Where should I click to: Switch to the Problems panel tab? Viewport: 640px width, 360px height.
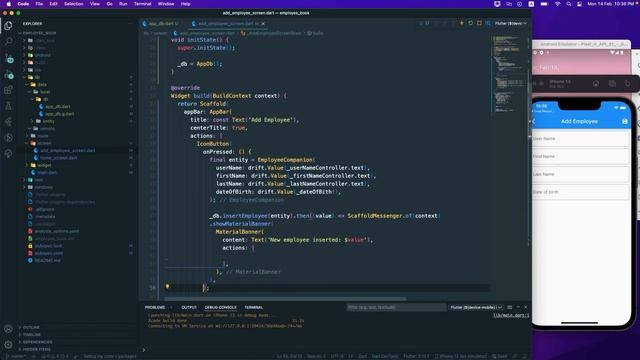(x=155, y=307)
